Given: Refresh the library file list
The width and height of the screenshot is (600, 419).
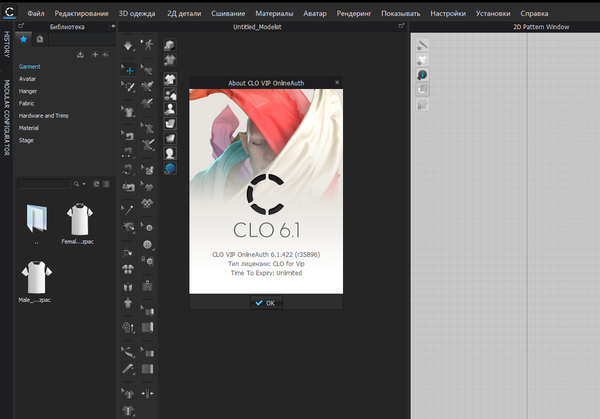Looking at the screenshot, I should 96,184.
